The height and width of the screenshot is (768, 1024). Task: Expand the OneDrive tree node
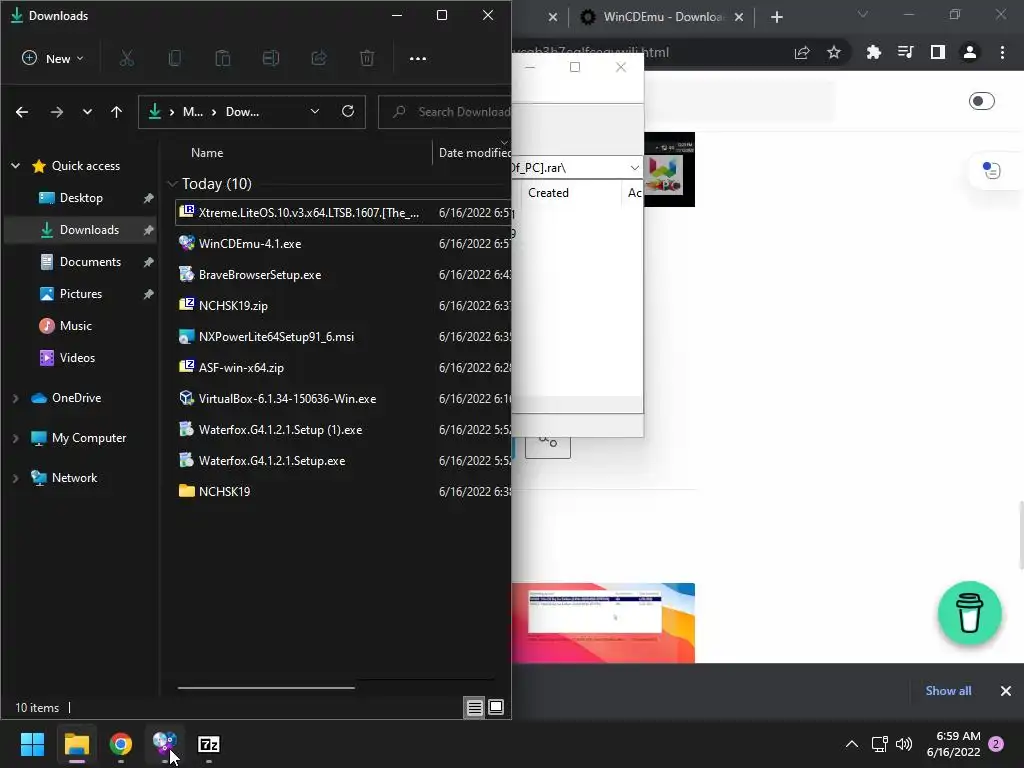[x=16, y=398]
